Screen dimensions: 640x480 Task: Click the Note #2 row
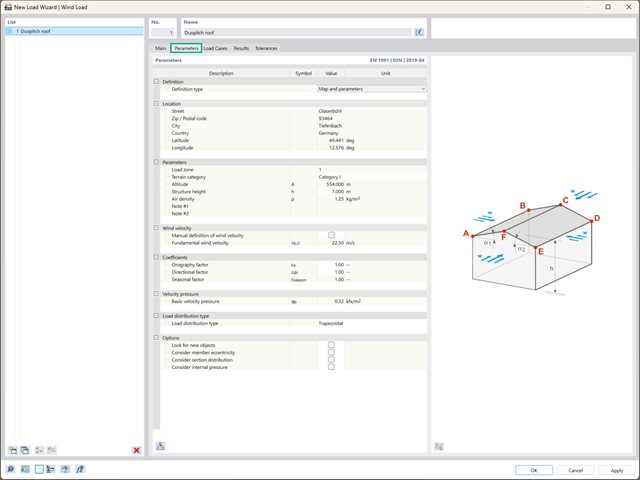(293, 213)
